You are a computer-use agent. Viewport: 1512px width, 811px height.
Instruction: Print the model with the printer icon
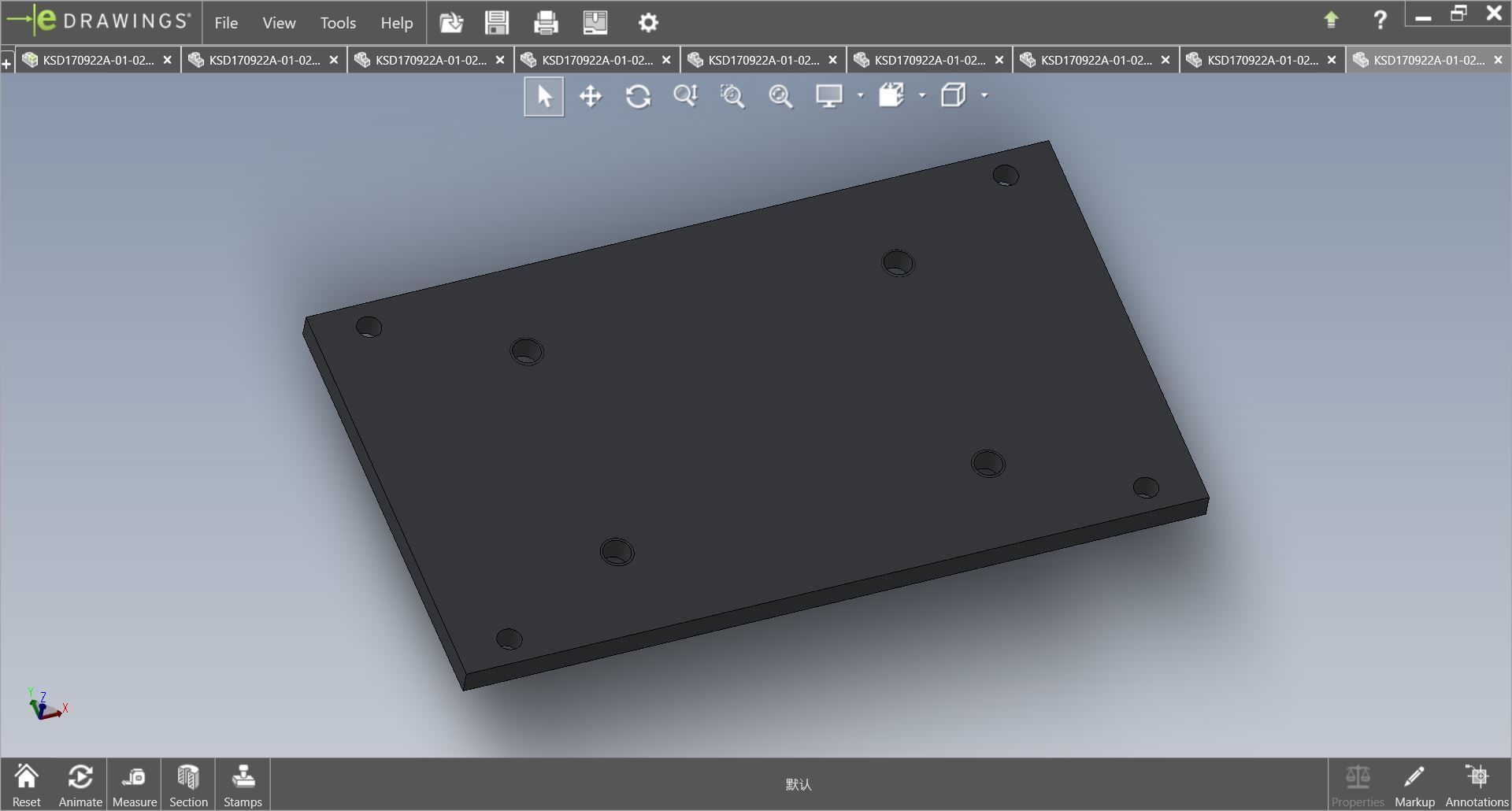coord(546,23)
